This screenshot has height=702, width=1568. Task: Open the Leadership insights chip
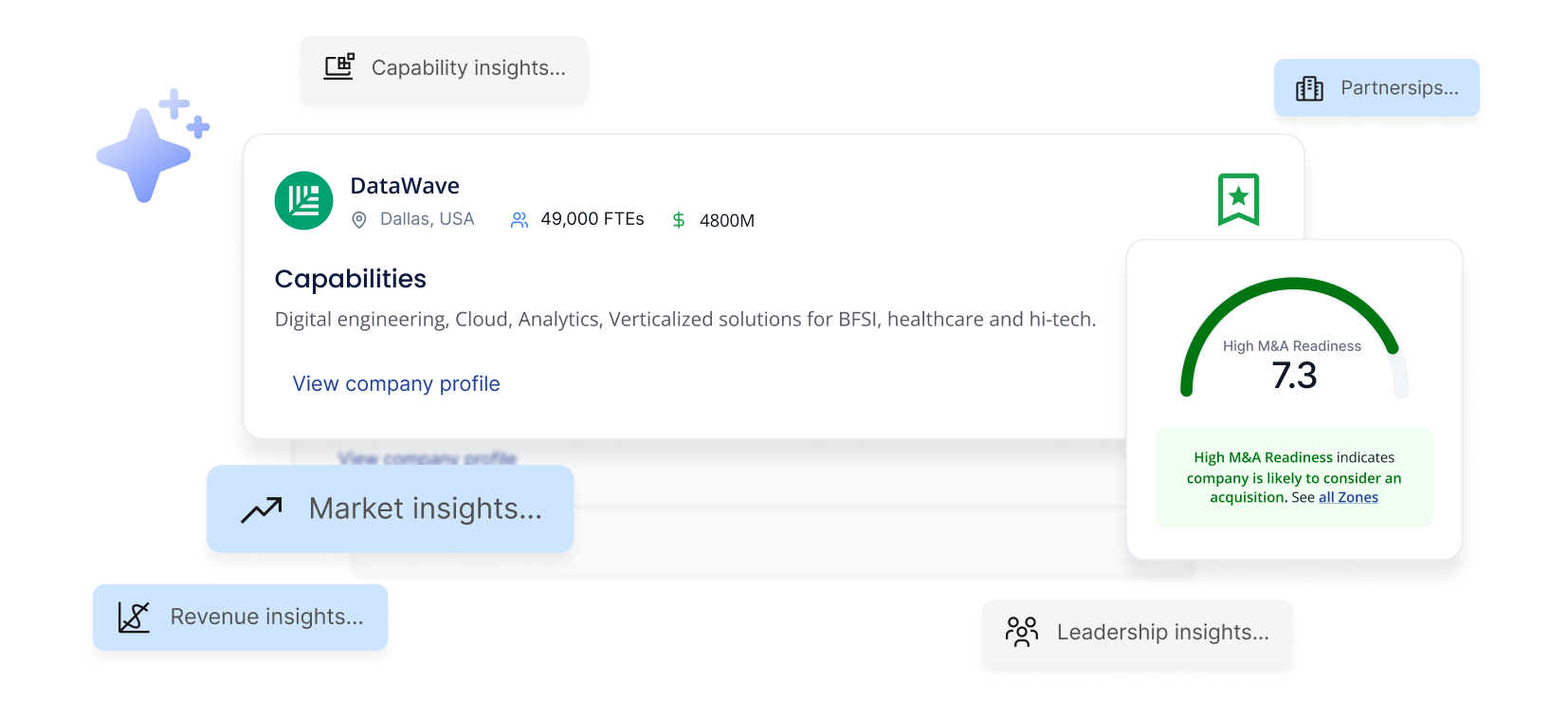point(1138,633)
